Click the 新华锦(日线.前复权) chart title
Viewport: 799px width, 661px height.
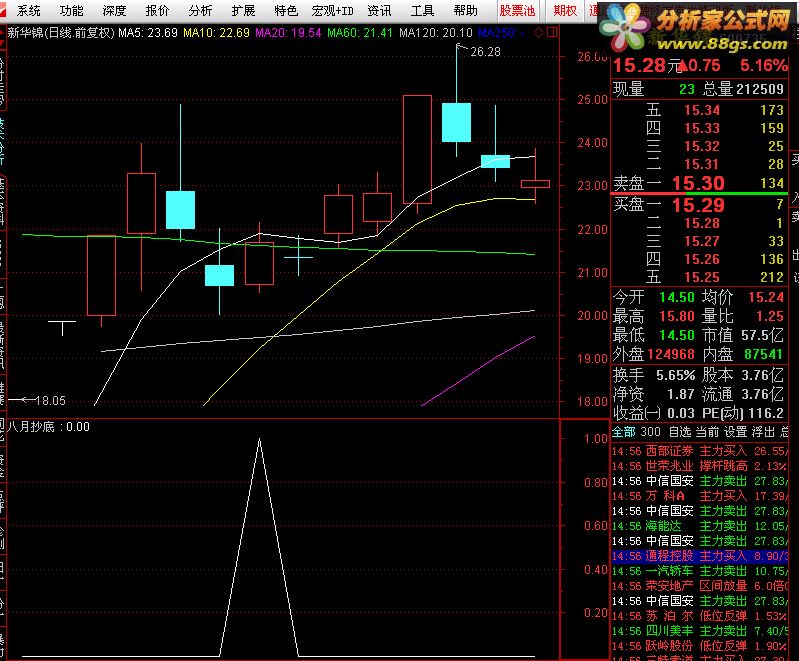pos(61,33)
